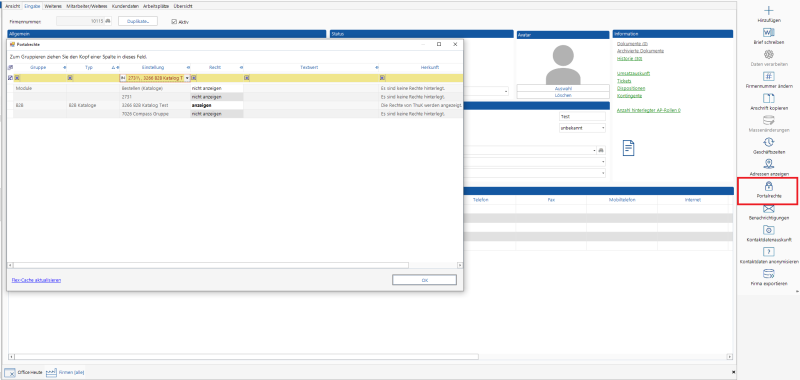
Task: Click Adressen anzeigen map pin icon
Action: coord(769,164)
